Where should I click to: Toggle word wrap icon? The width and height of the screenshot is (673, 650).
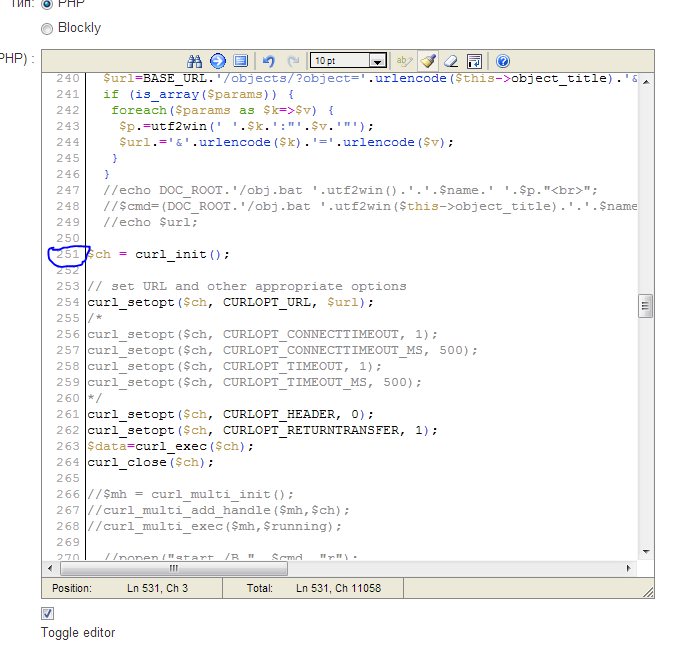coord(474,61)
